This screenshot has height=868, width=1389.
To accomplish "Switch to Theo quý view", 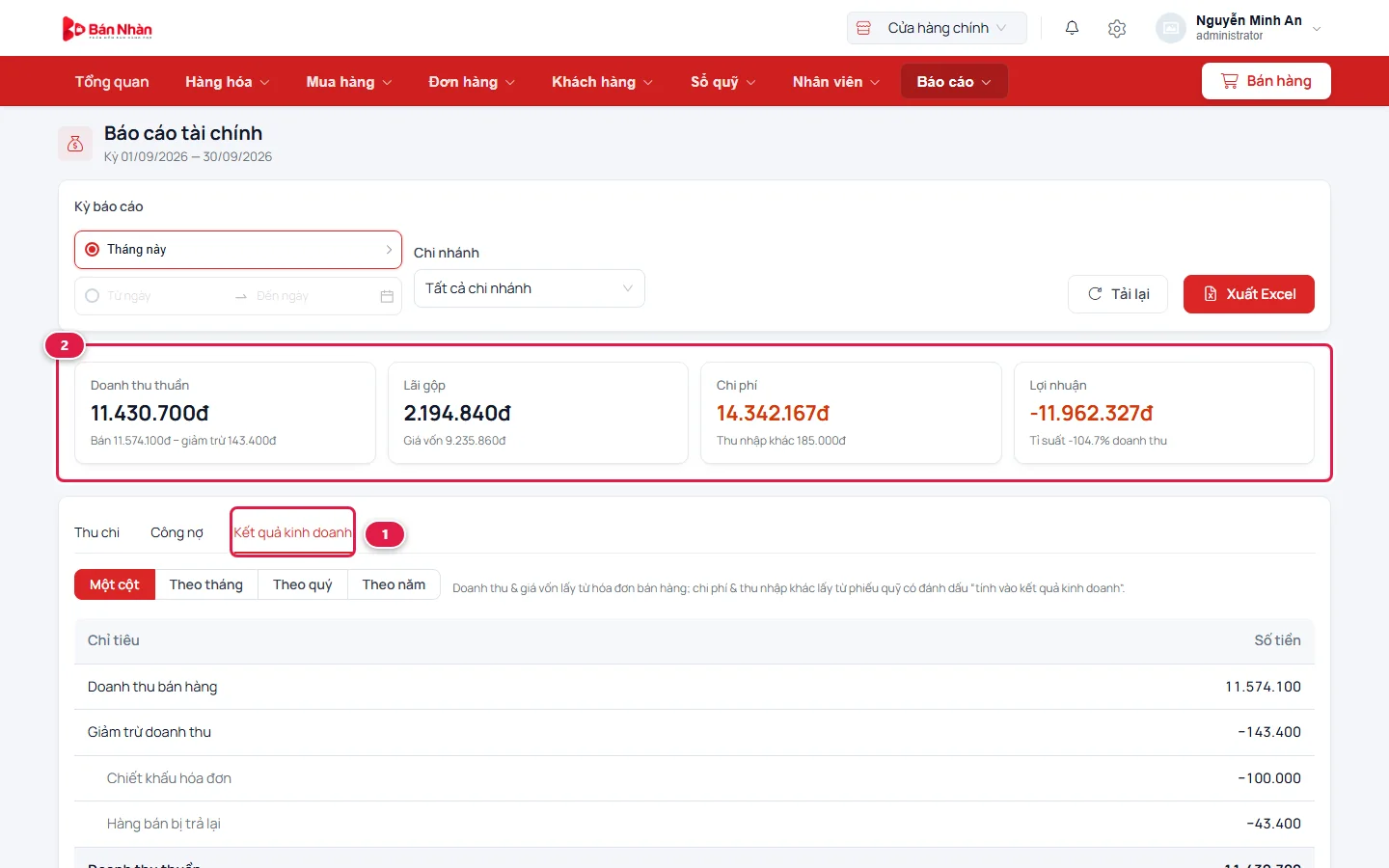I will tap(303, 584).
